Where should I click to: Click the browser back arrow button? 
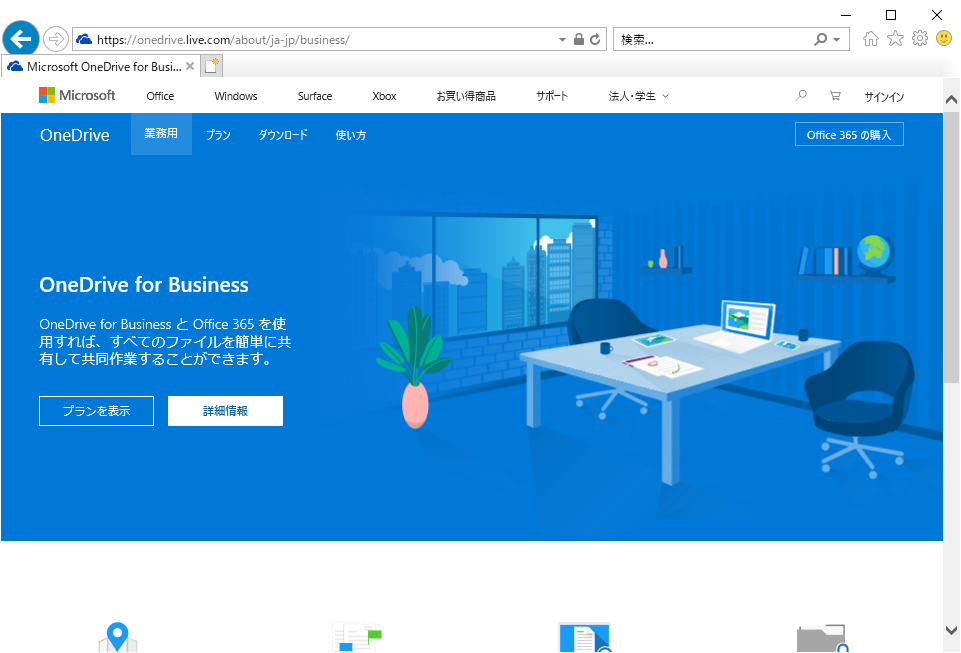21,39
